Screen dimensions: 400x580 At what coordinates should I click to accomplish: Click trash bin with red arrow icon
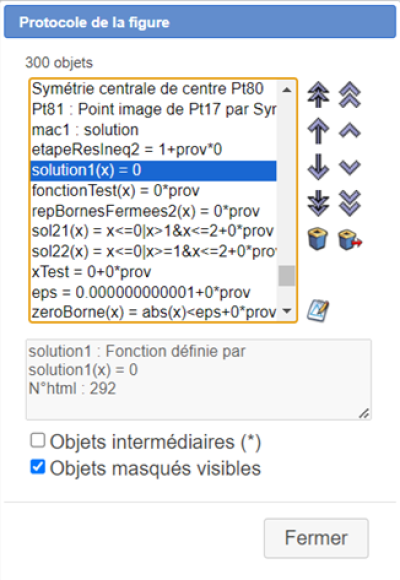(350, 239)
